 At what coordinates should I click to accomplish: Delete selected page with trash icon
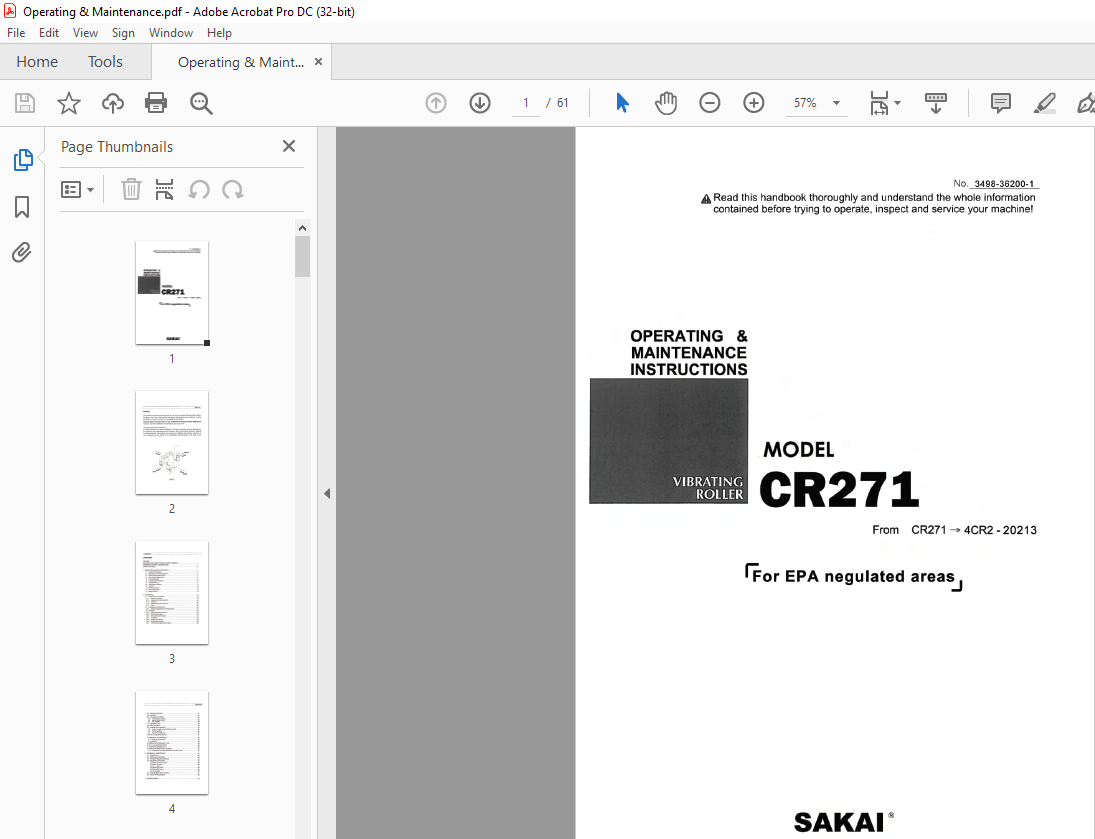point(131,189)
